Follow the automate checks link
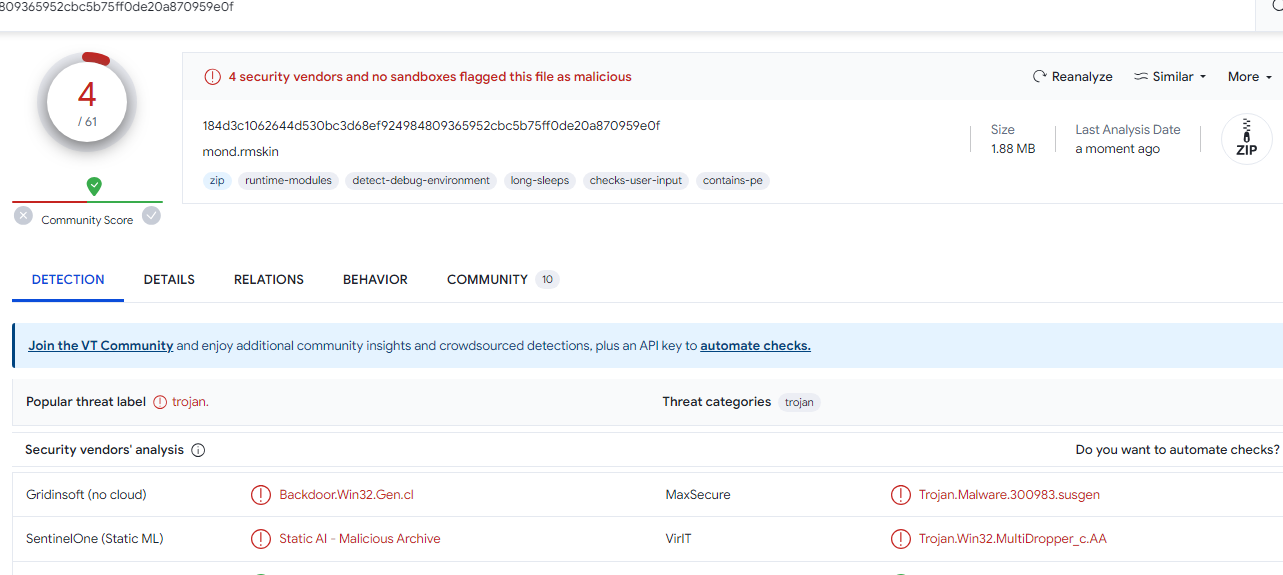The width and height of the screenshot is (1283, 575). [755, 346]
